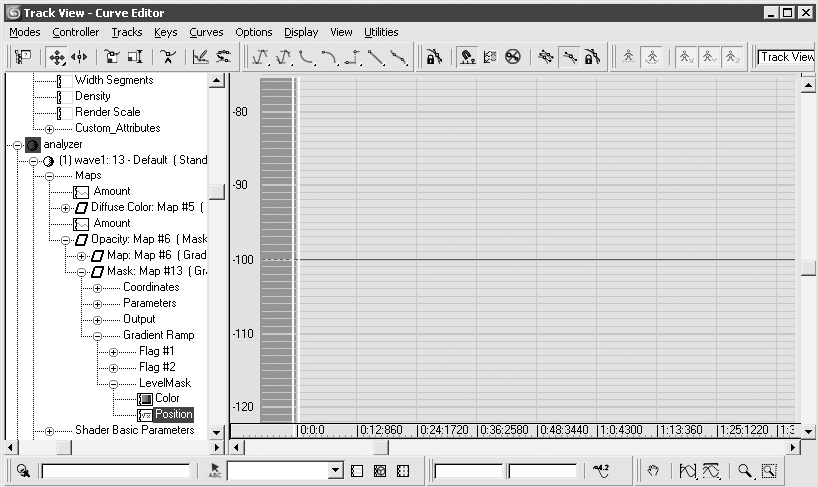Image resolution: width=818 pixels, height=487 pixels.
Task: Select the Color track under LevelMask
Action: coord(158,399)
